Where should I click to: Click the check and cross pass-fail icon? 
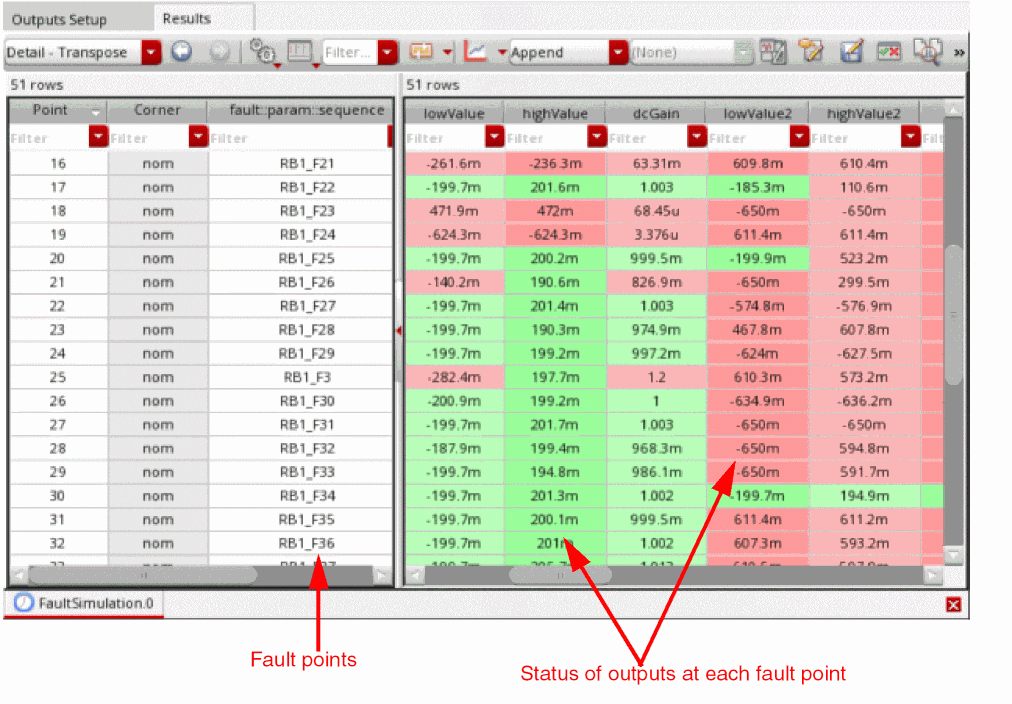[889, 52]
